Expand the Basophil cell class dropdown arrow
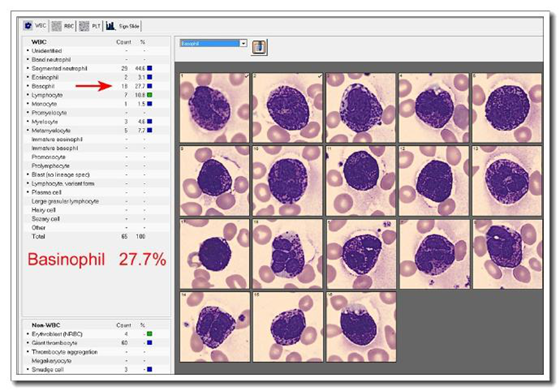The height and width of the screenshot is (391, 560). click(x=243, y=43)
